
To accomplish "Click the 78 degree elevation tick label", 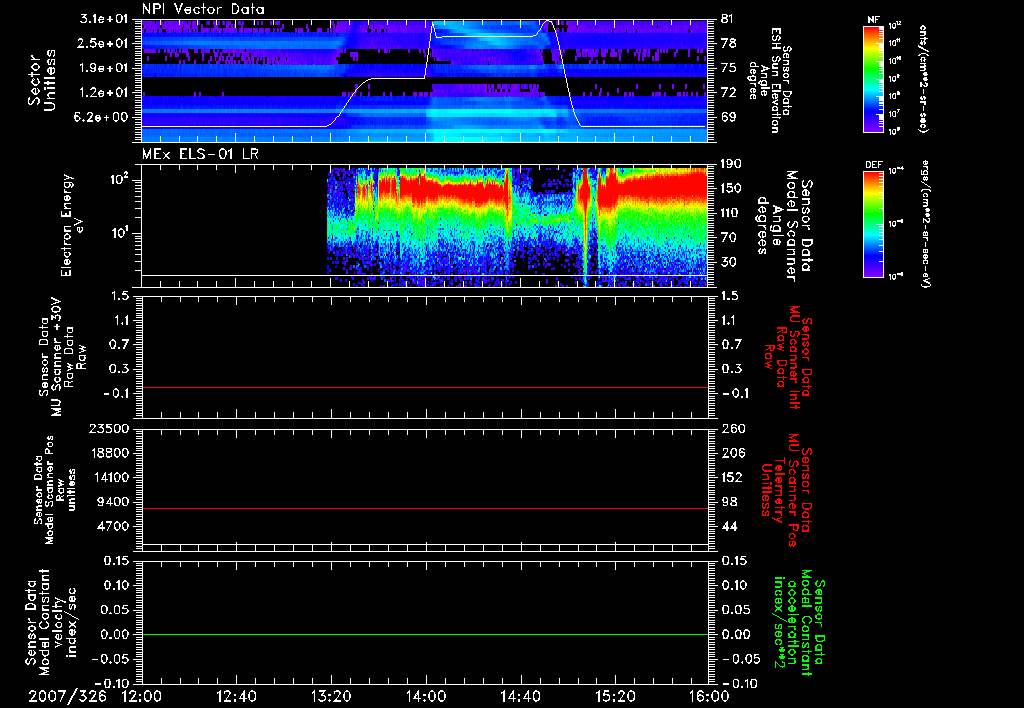I will click(728, 43).
